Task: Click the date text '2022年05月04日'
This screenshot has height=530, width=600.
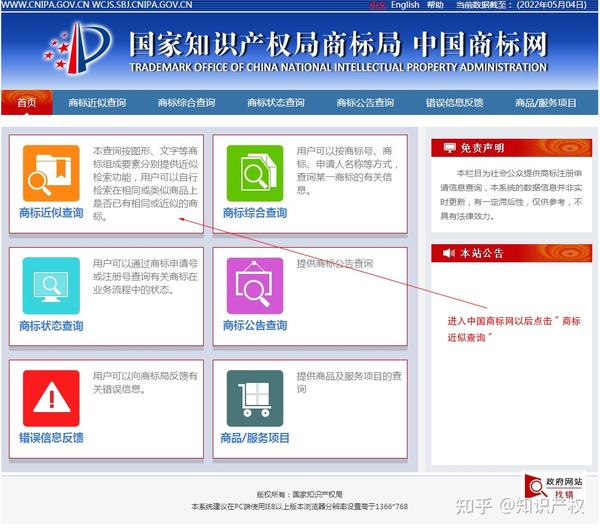Action: 551,5
